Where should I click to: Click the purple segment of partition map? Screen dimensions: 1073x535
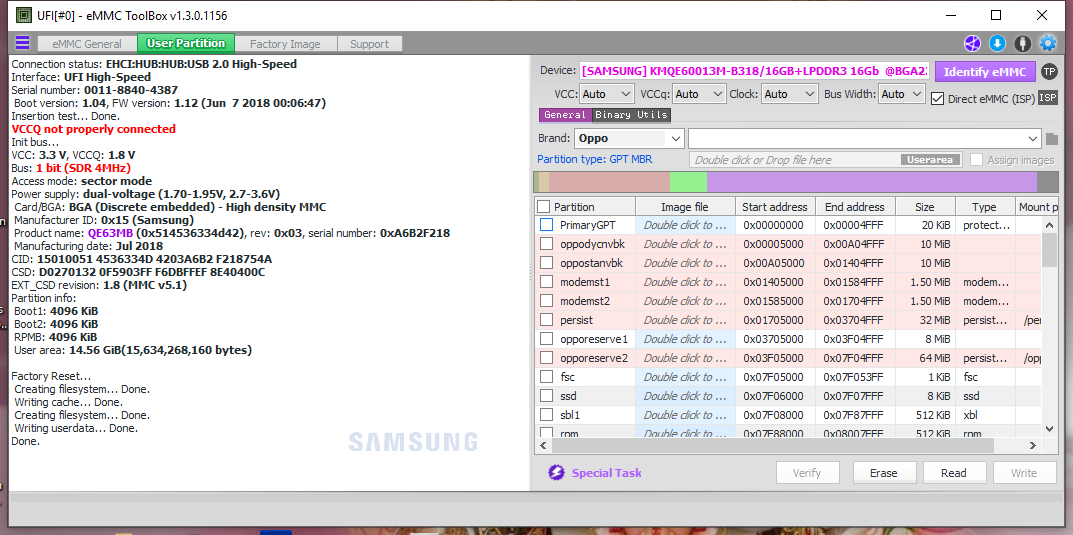tap(872, 182)
